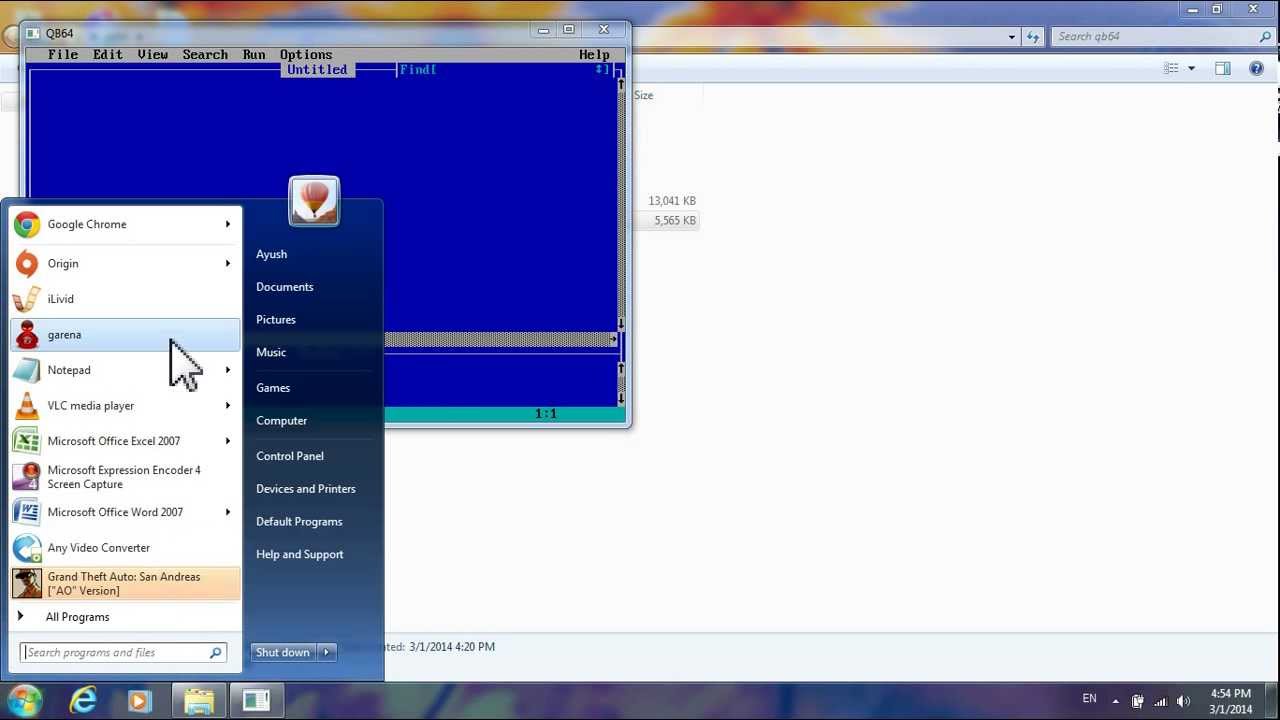Click the network signal tray icon
The image size is (1280, 720).
click(x=1161, y=701)
